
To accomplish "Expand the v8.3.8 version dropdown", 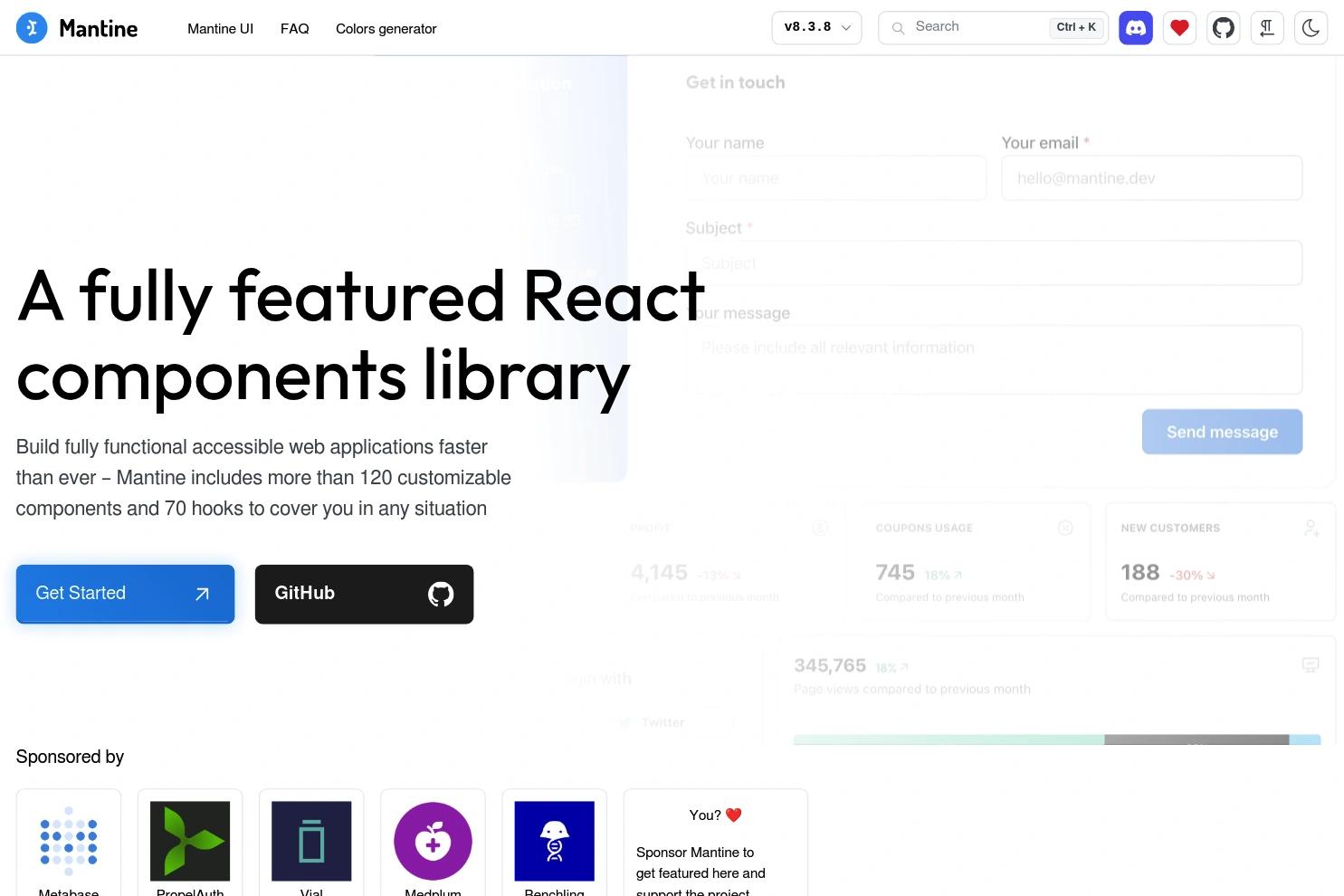I will pyautogui.click(x=816, y=27).
